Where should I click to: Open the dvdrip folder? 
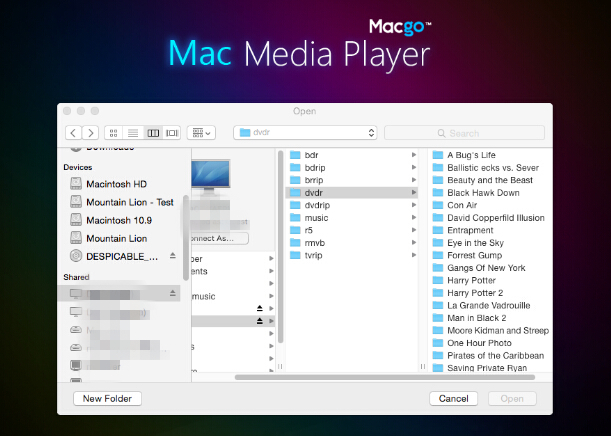[x=351, y=205]
